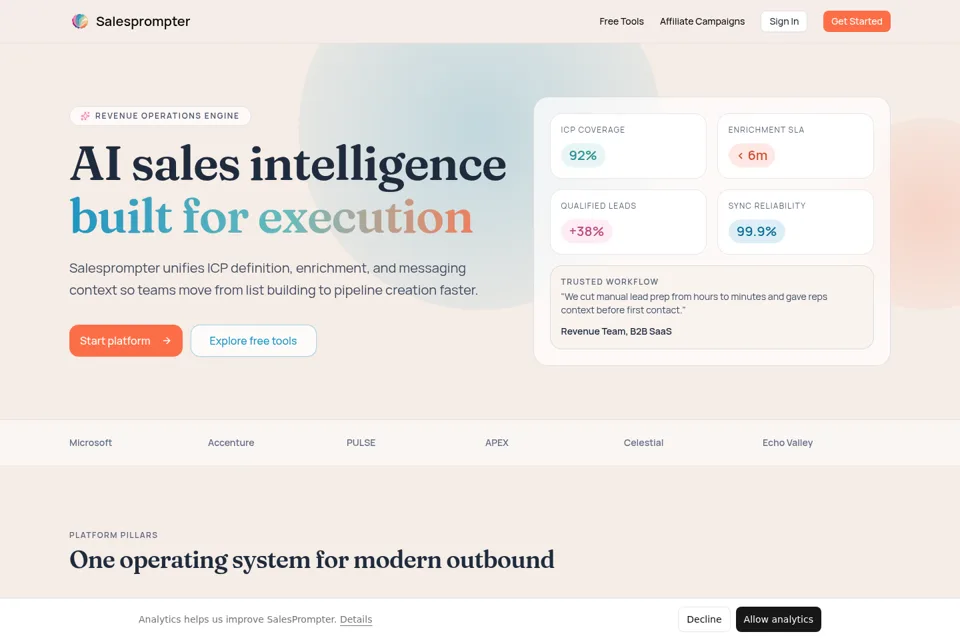Image resolution: width=960 pixels, height=640 pixels.
Task: Click the Celestial name in customer strip
Action: click(643, 443)
